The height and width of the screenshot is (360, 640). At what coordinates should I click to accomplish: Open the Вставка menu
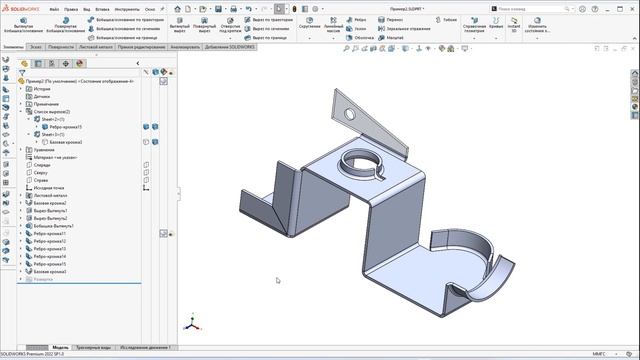pyautogui.click(x=102, y=9)
